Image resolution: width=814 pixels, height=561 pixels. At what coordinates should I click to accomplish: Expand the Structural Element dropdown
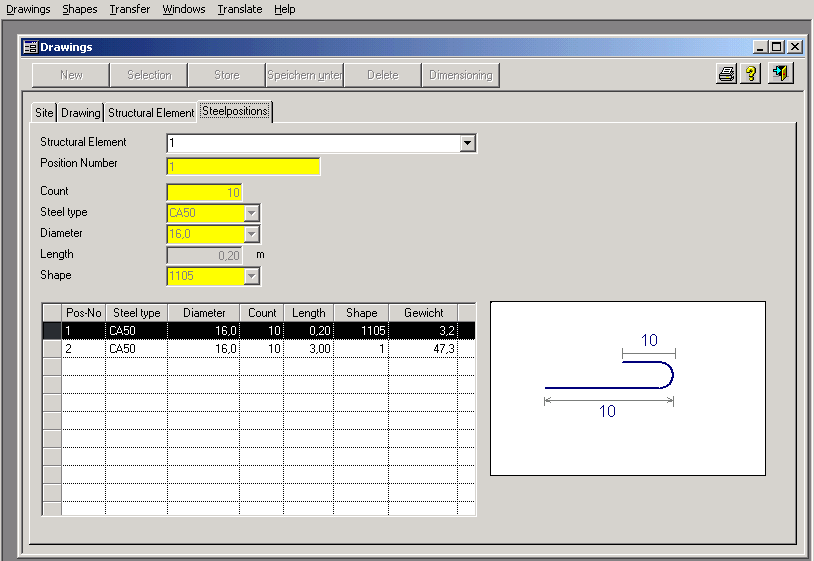467,144
